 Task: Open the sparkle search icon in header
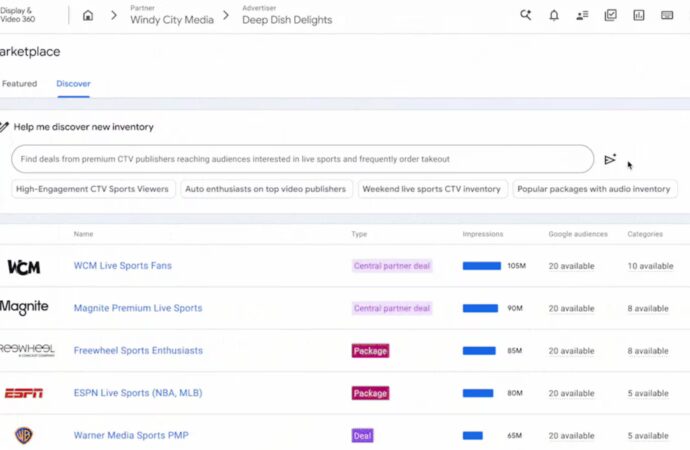[x=525, y=15]
